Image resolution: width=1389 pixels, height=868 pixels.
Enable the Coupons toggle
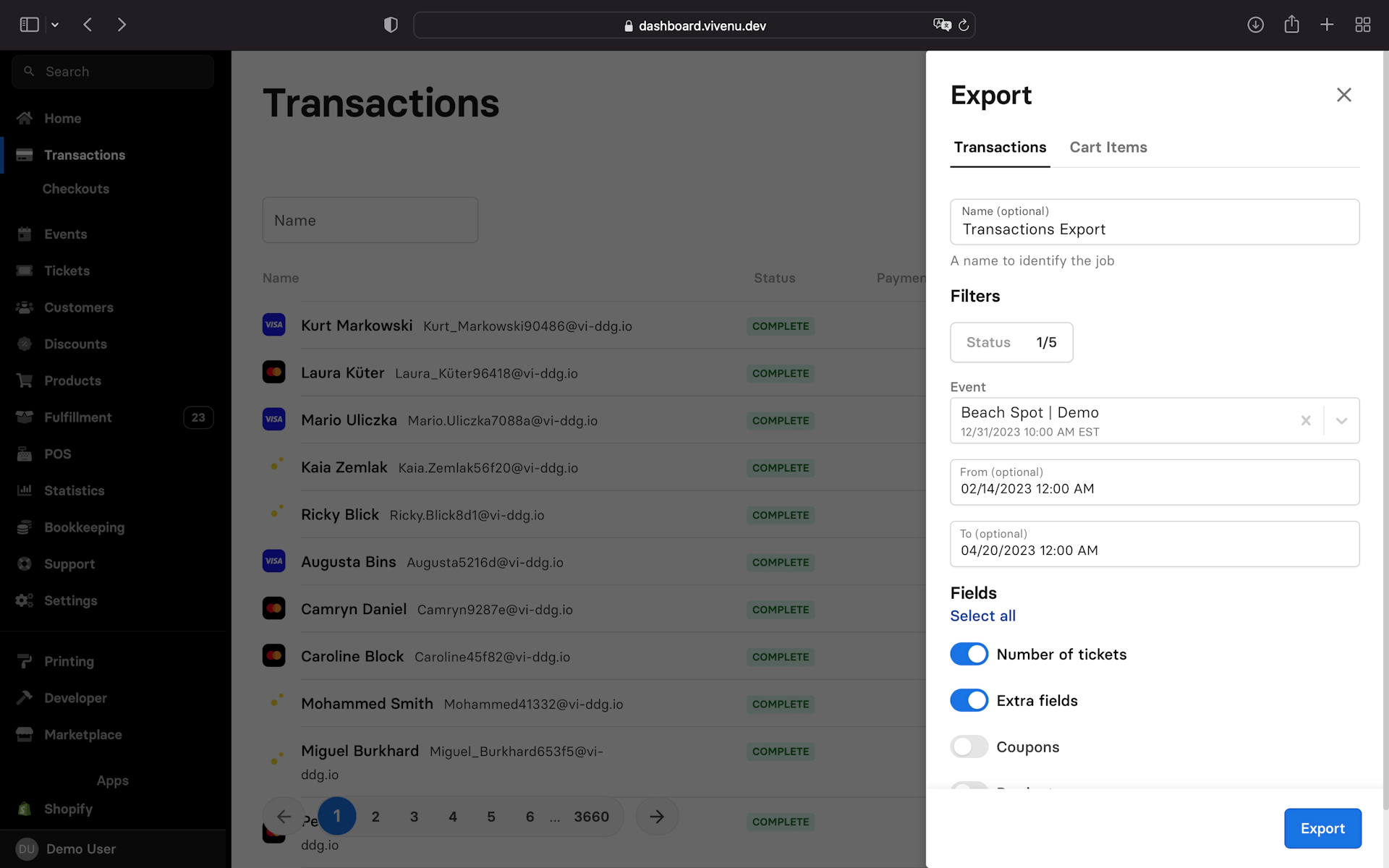tap(969, 746)
